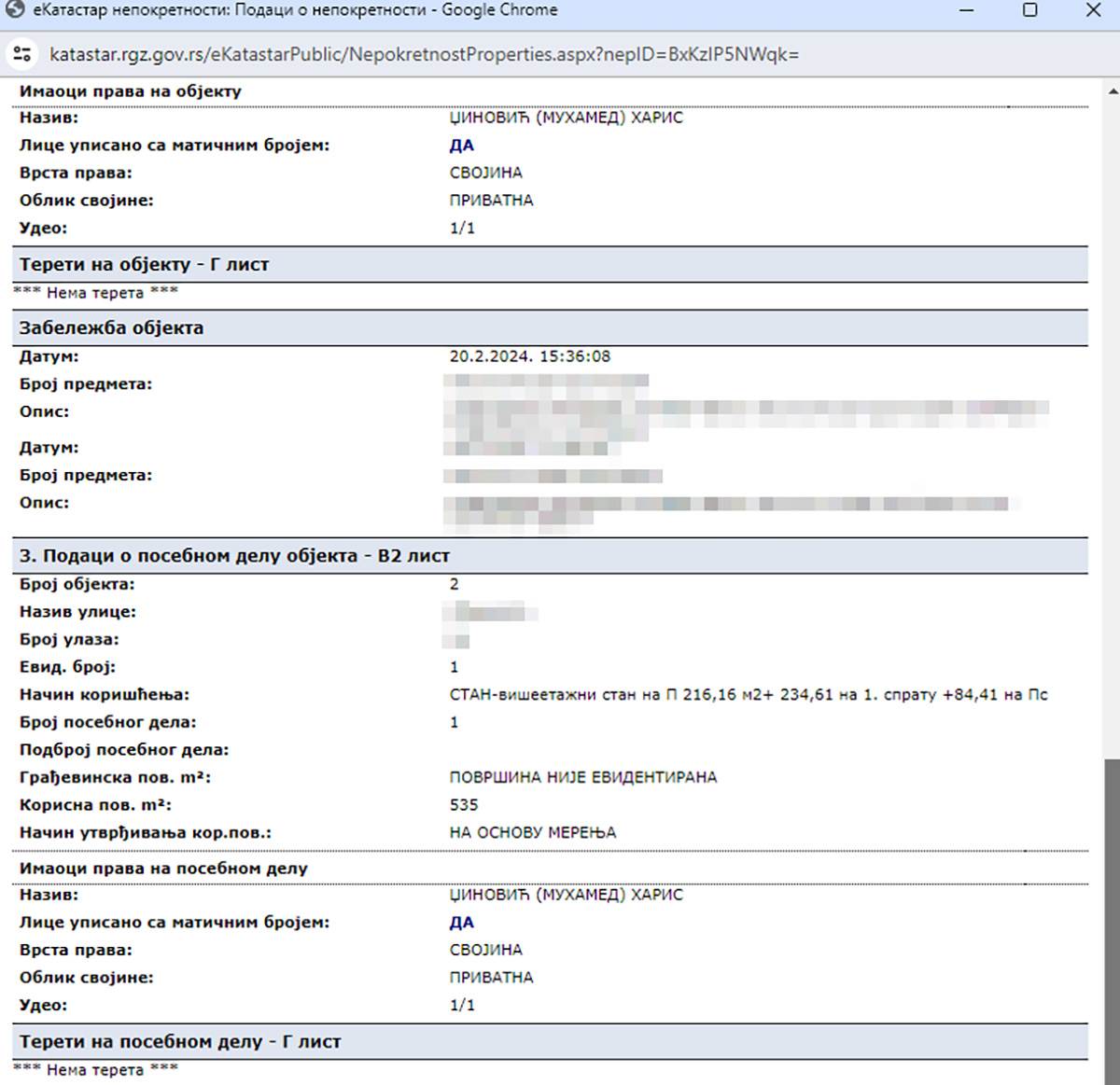
Task: Close the eKatastar popup window
Action: tap(1093, 10)
